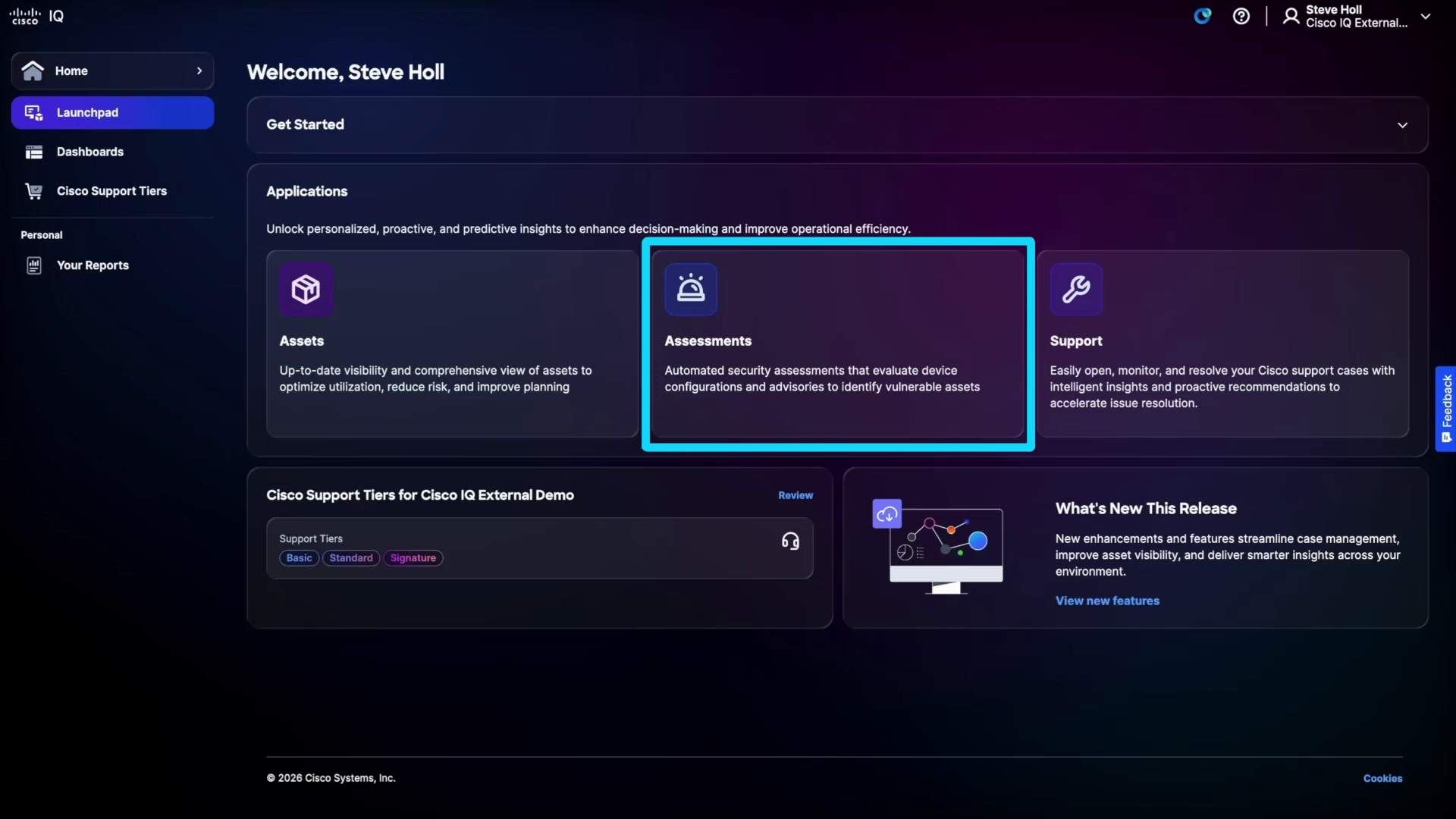Screen dimensions: 1456x819
Task: Click the What's New This Release heading
Action: [1146, 509]
